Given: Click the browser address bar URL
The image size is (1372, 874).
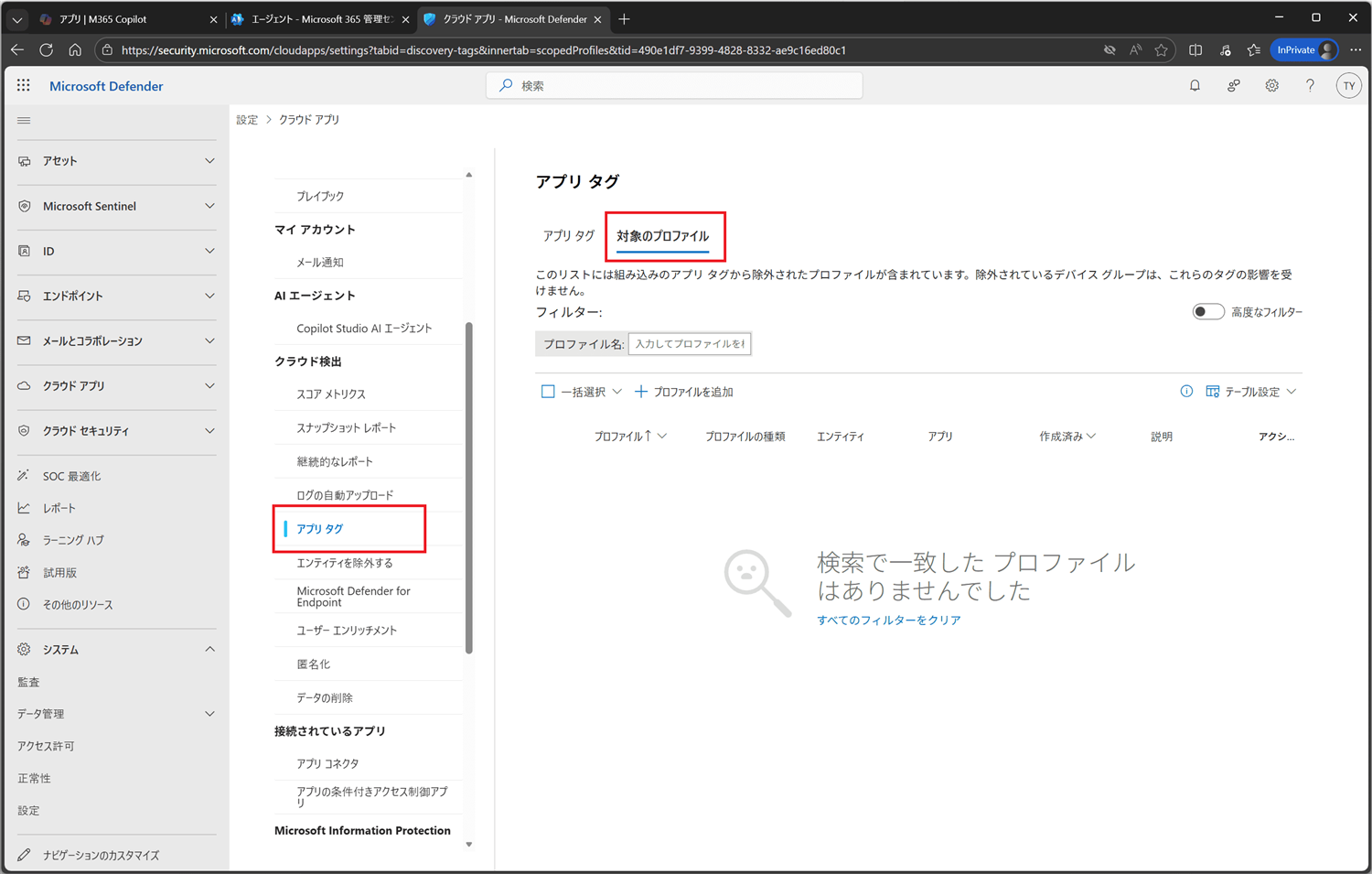Looking at the screenshot, I should coord(483,50).
